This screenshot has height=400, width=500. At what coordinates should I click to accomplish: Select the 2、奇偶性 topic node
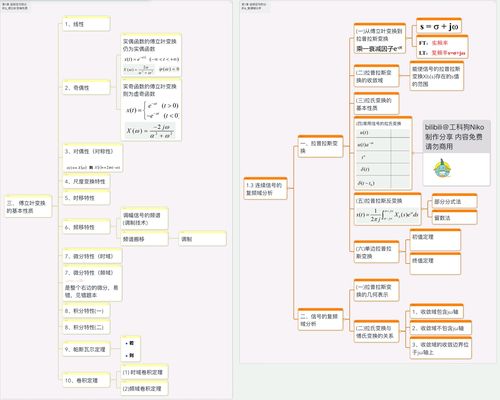click(86, 88)
